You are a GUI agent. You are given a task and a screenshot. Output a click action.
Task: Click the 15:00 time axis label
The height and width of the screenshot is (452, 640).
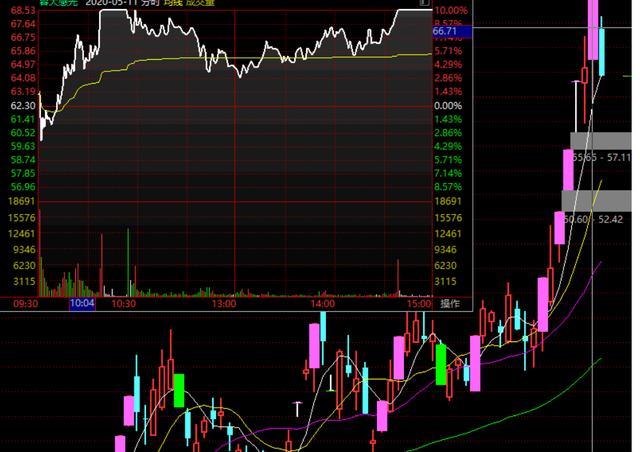tap(419, 304)
